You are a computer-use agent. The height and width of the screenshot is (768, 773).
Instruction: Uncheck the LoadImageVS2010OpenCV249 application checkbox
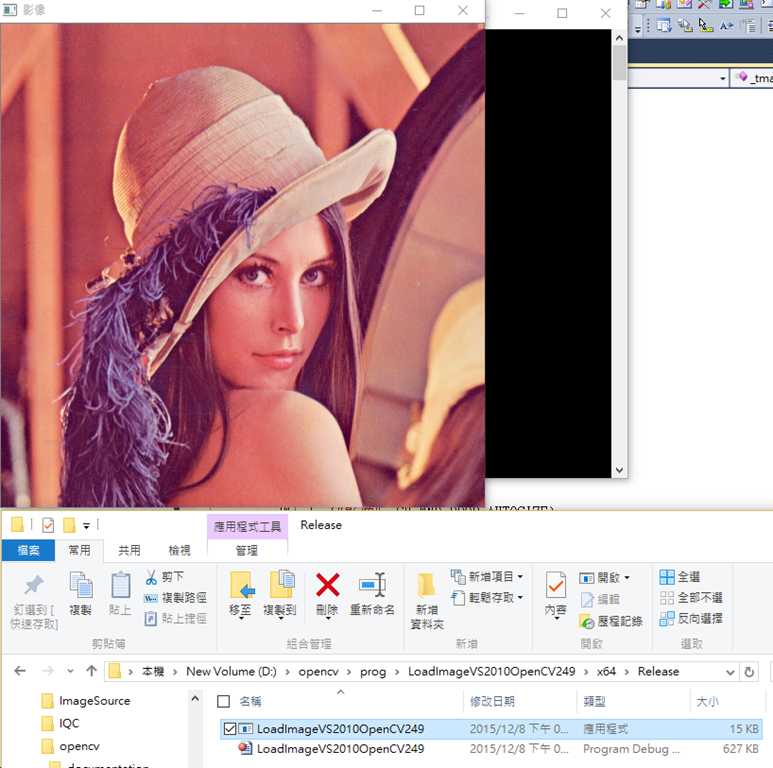(230, 729)
